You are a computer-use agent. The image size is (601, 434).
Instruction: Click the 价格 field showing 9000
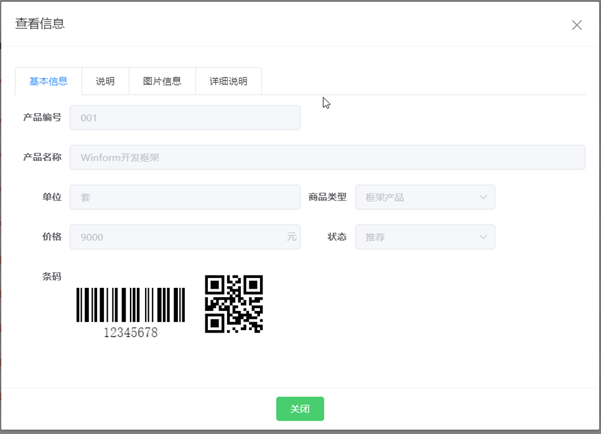tap(185, 237)
